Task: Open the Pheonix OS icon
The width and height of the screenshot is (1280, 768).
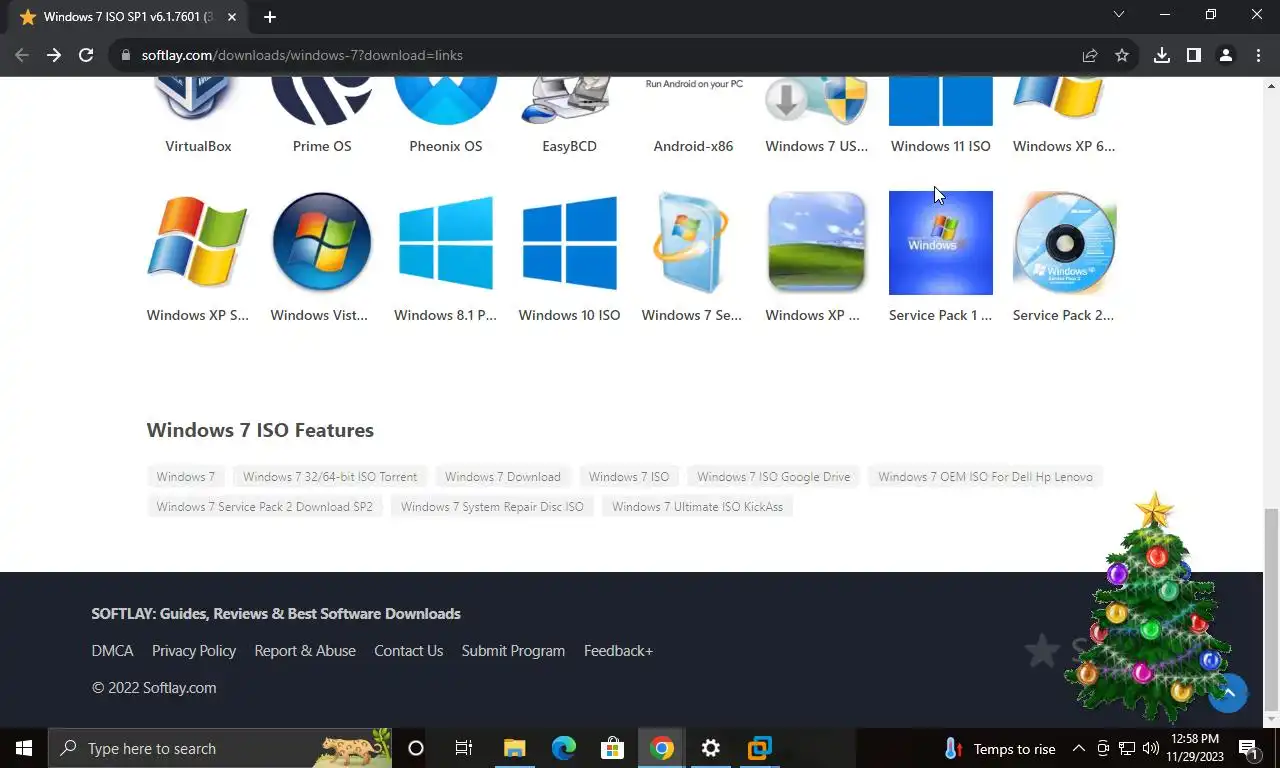Action: pyautogui.click(x=446, y=100)
